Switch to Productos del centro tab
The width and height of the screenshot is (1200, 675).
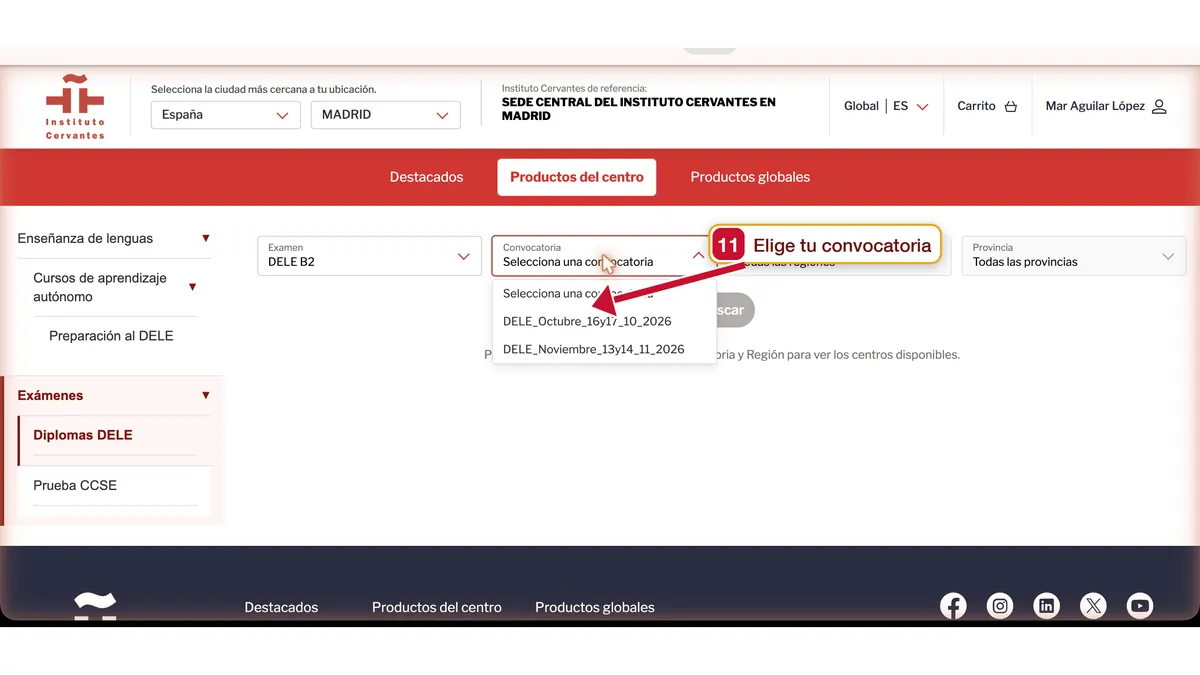tap(577, 177)
